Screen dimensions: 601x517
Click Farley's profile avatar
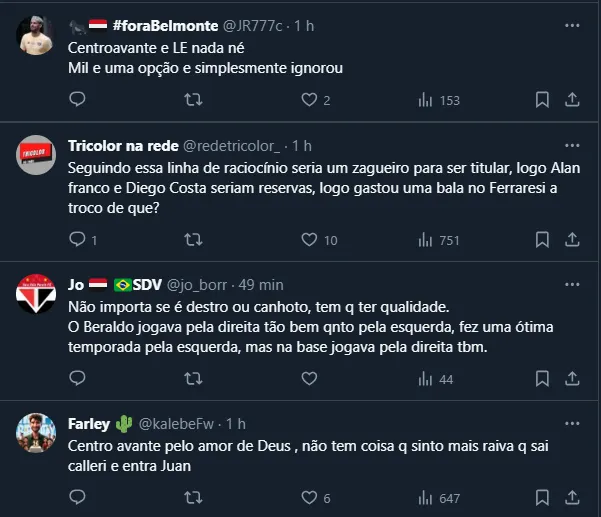[x=36, y=432]
